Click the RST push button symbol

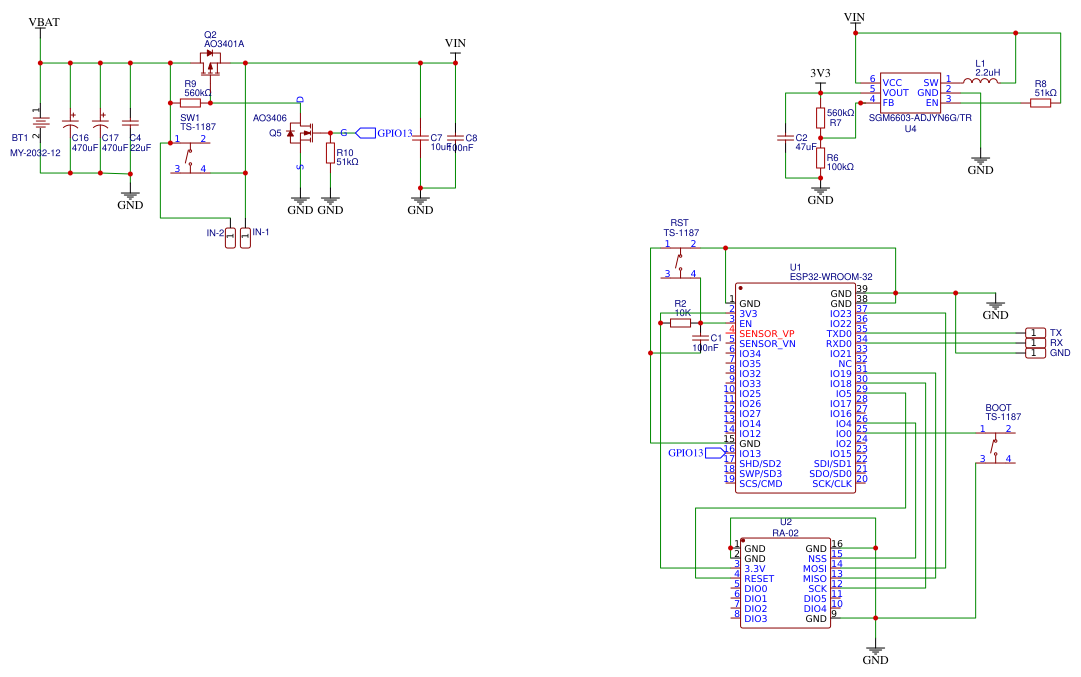click(x=680, y=259)
